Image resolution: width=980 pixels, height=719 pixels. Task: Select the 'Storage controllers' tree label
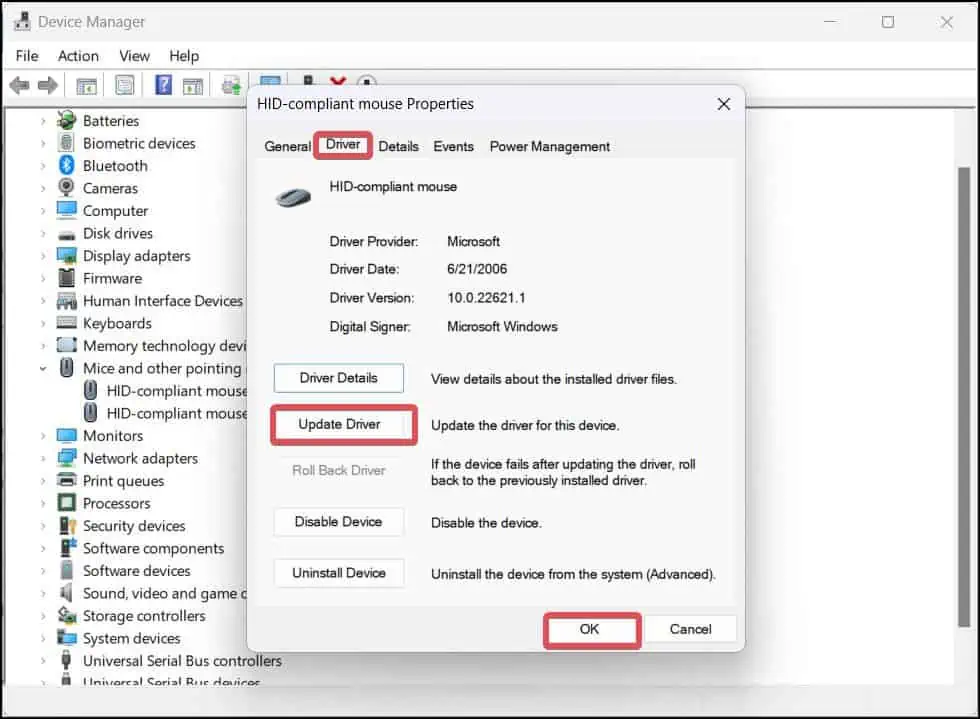pos(144,616)
